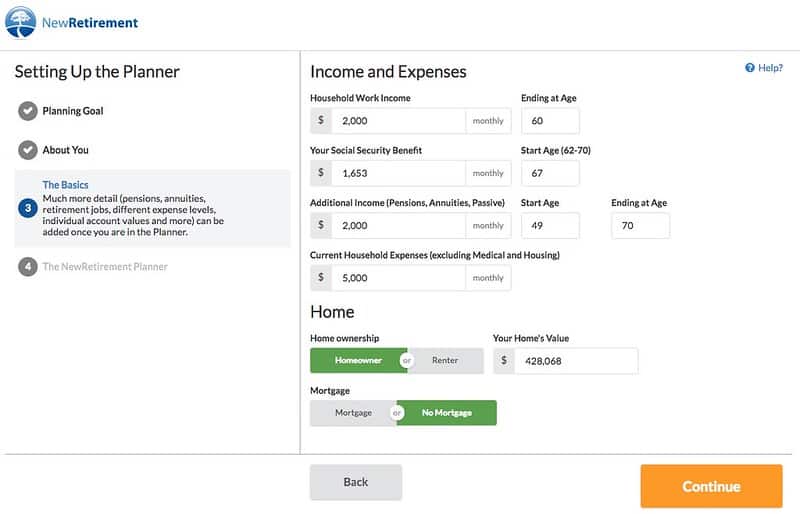Open the Help? link
The height and width of the screenshot is (514, 800).
(770, 68)
